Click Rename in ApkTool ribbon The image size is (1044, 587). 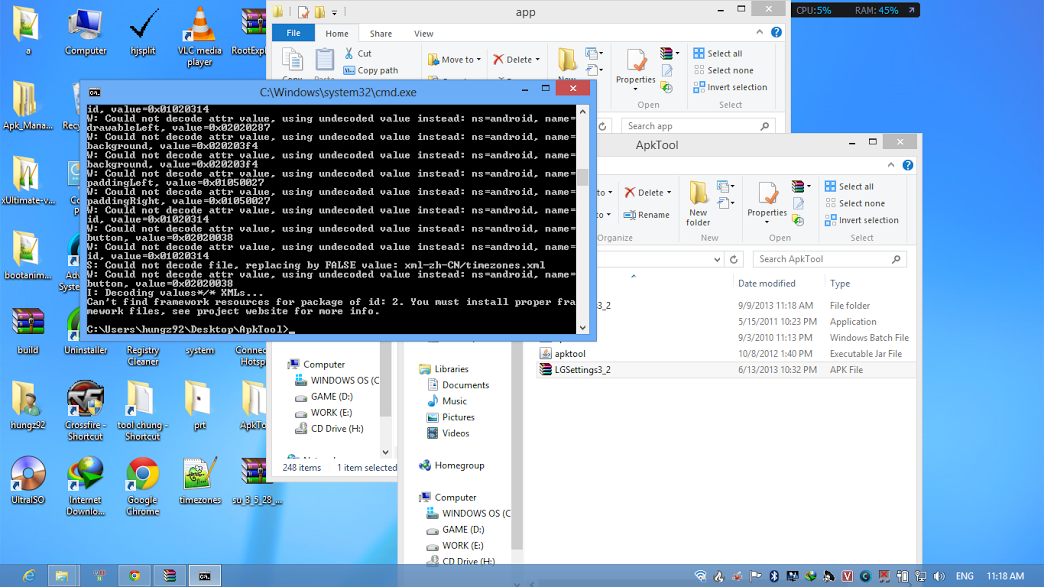(646, 214)
